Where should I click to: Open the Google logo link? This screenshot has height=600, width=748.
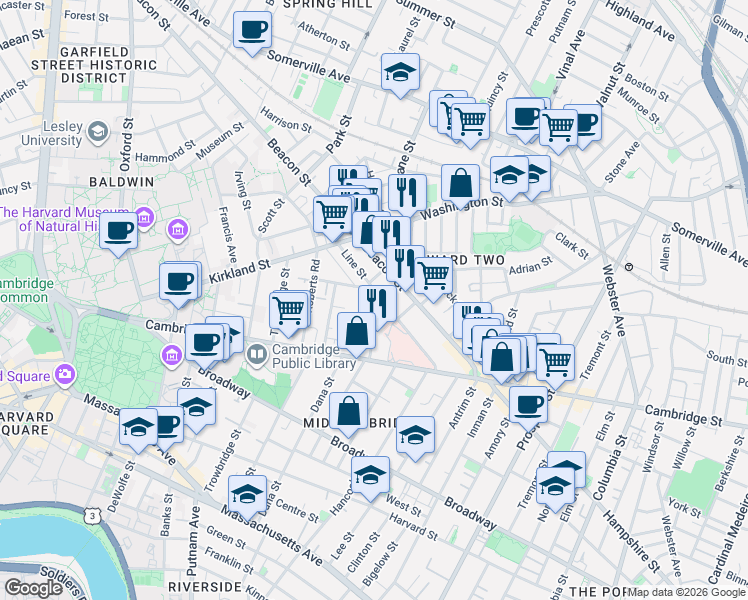tap(33, 588)
